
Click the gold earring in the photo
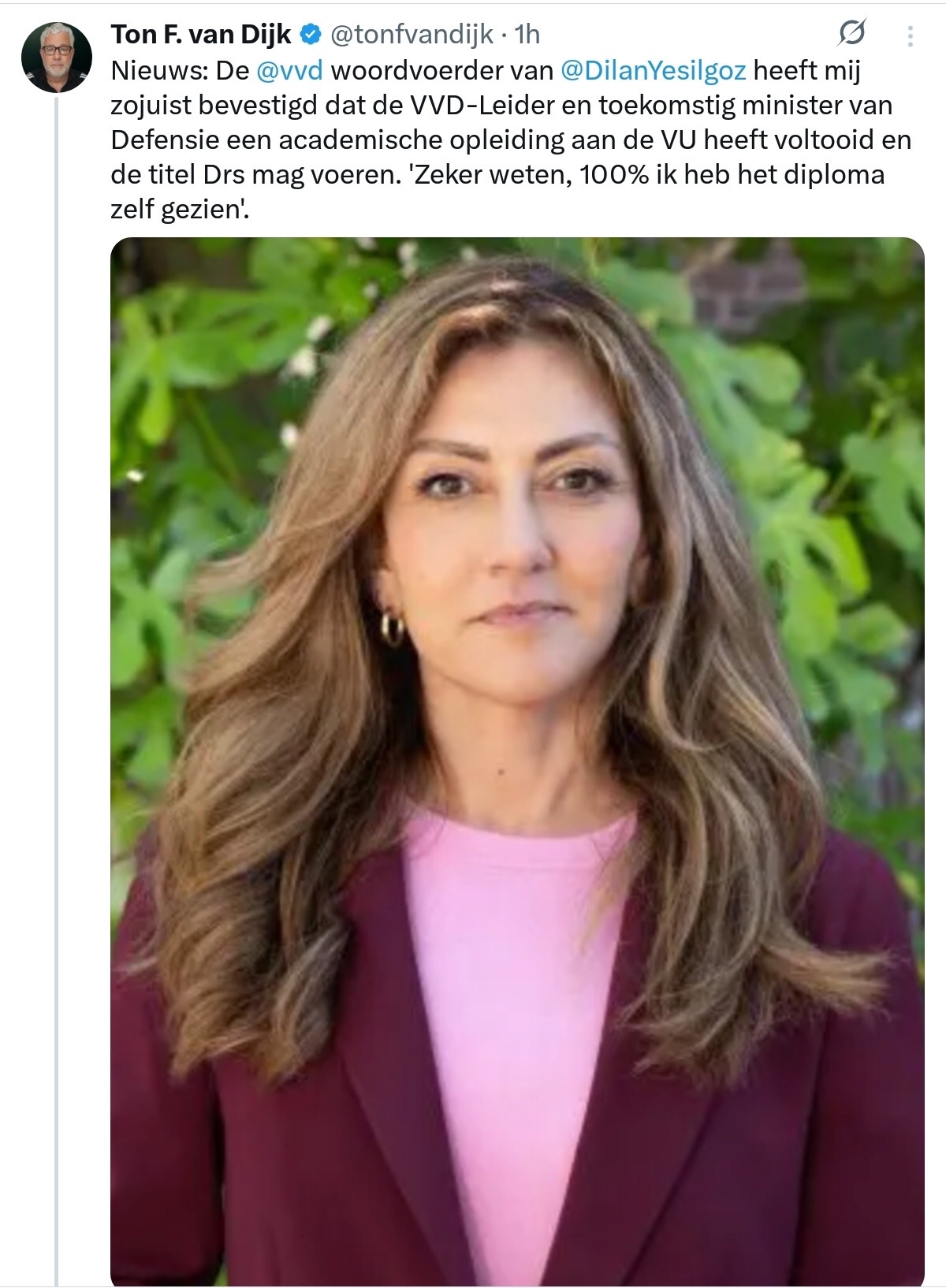pyautogui.click(x=392, y=628)
